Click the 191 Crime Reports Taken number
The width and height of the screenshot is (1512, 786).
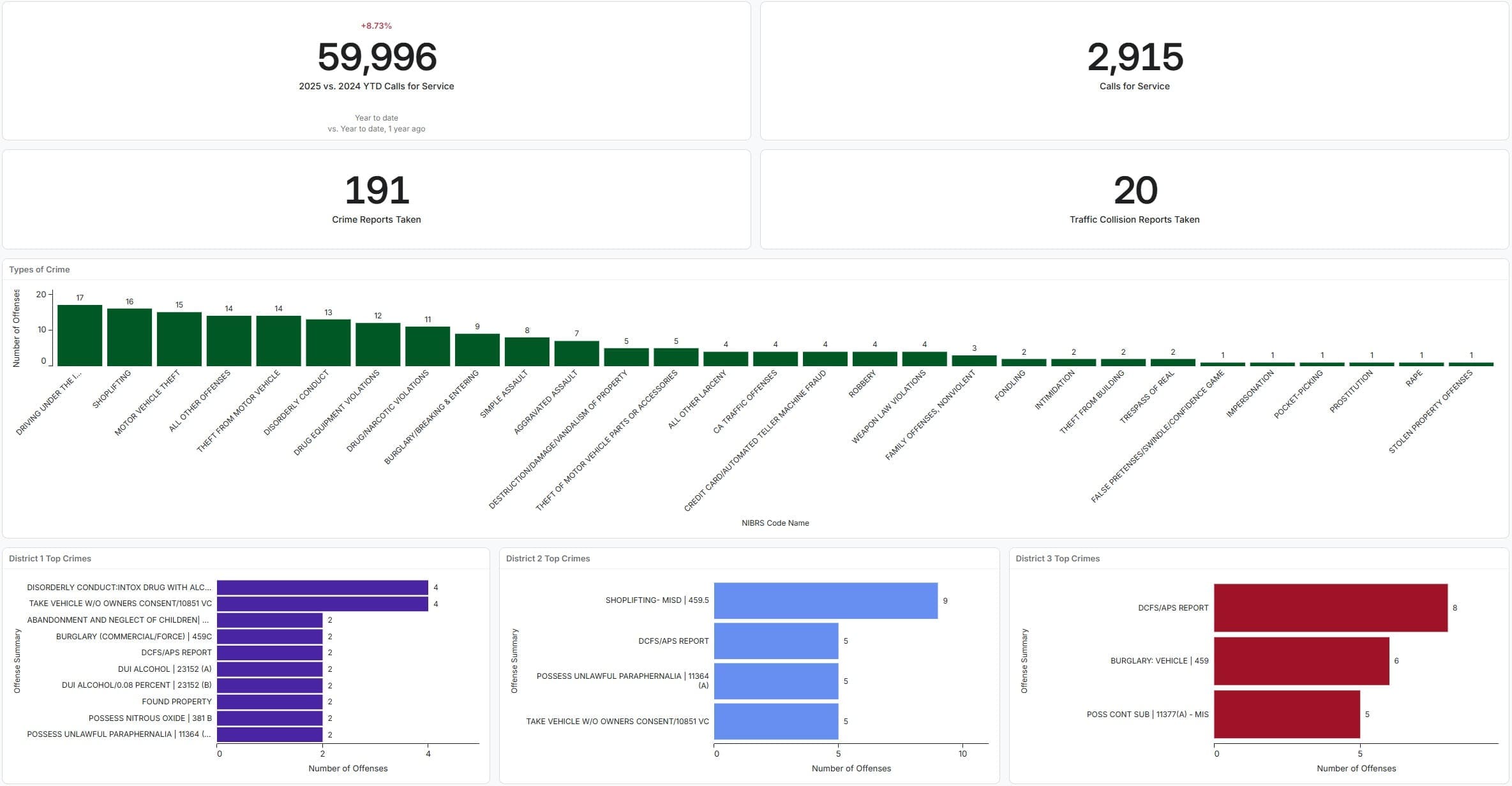click(377, 191)
